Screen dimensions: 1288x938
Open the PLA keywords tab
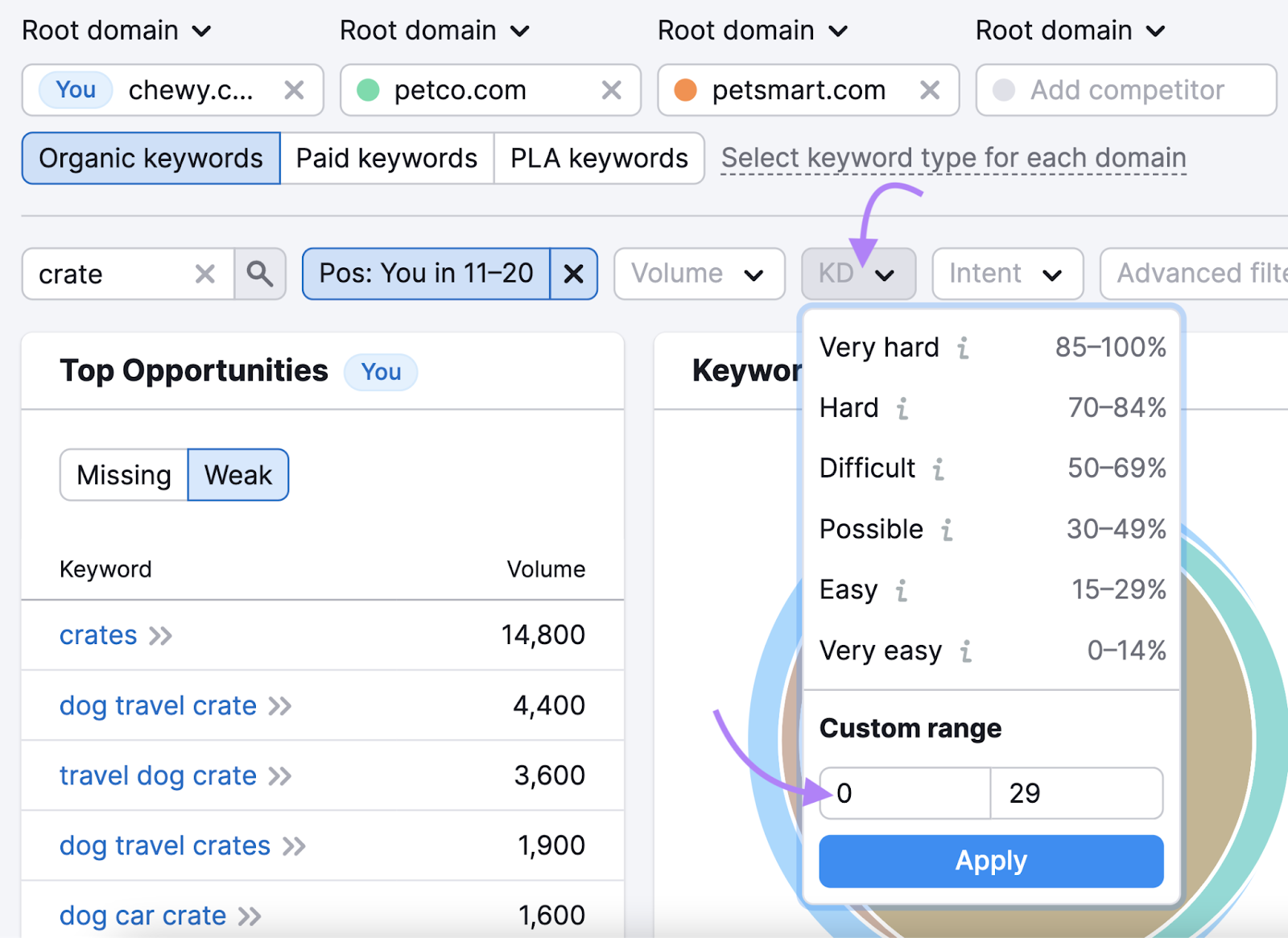pyautogui.click(x=599, y=158)
